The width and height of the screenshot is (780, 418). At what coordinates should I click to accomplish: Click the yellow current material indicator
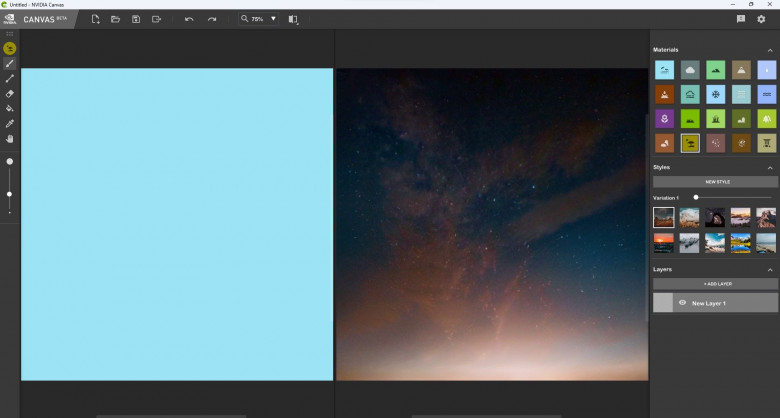point(9,48)
